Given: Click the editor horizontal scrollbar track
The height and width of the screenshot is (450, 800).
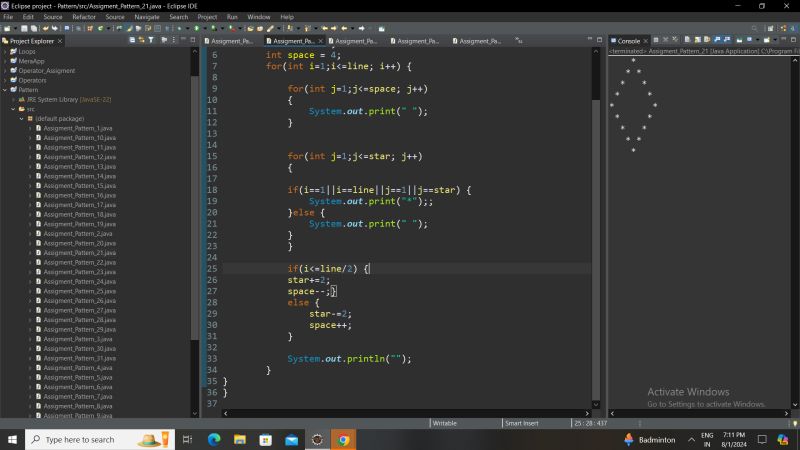Looking at the screenshot, I should pos(406,413).
